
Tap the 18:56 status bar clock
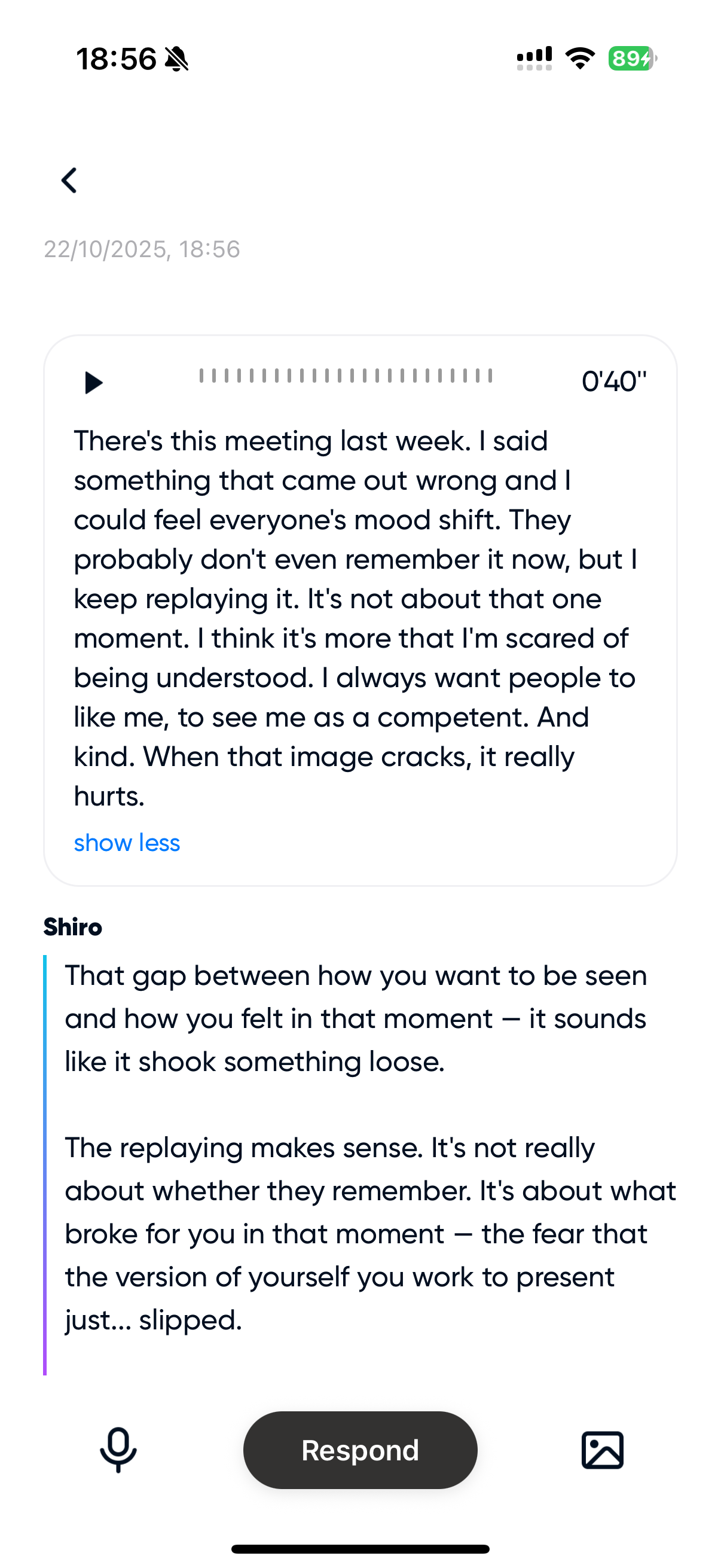tap(115, 59)
